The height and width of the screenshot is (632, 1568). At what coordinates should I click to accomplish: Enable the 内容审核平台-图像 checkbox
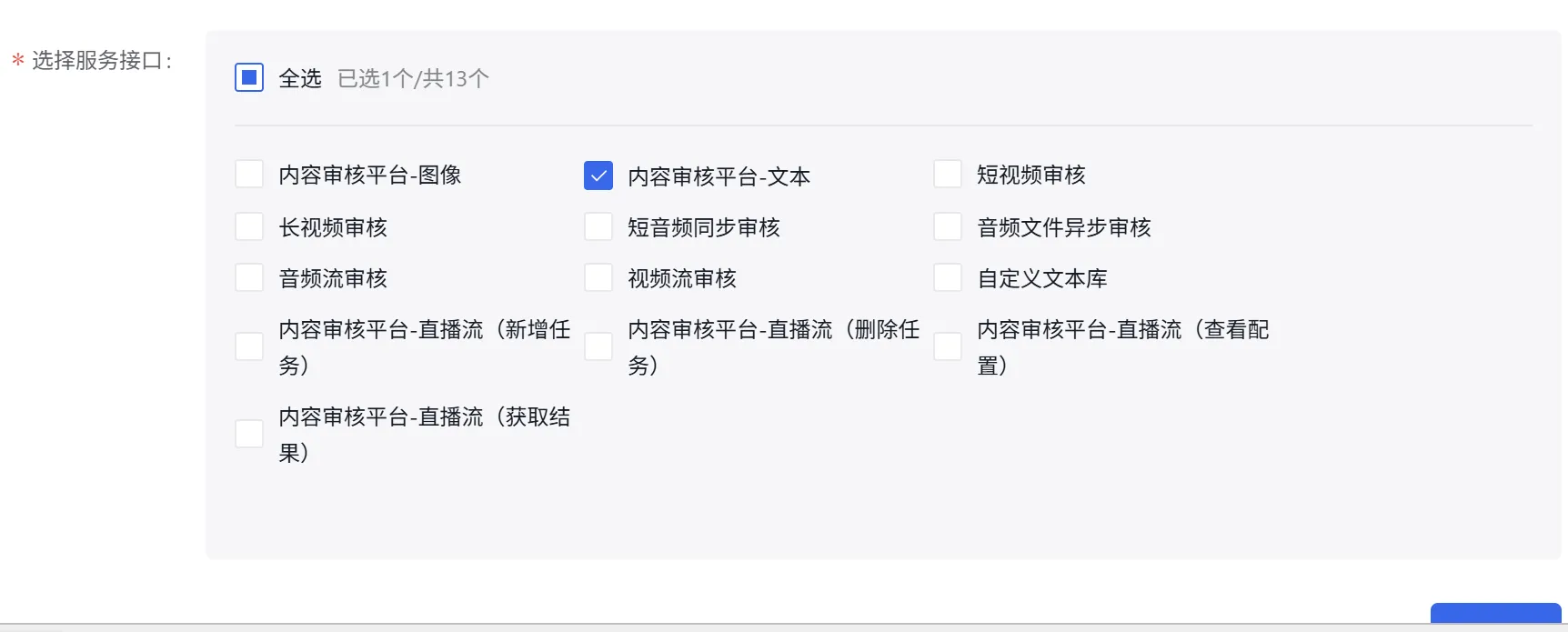(248, 172)
